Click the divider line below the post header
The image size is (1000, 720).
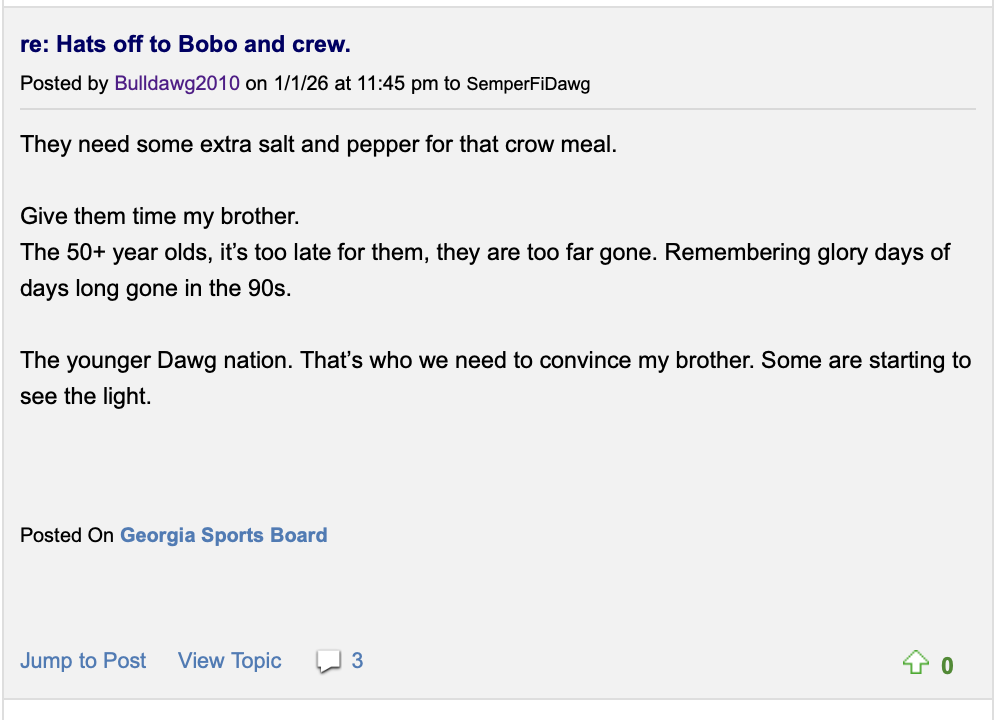[x=497, y=108]
